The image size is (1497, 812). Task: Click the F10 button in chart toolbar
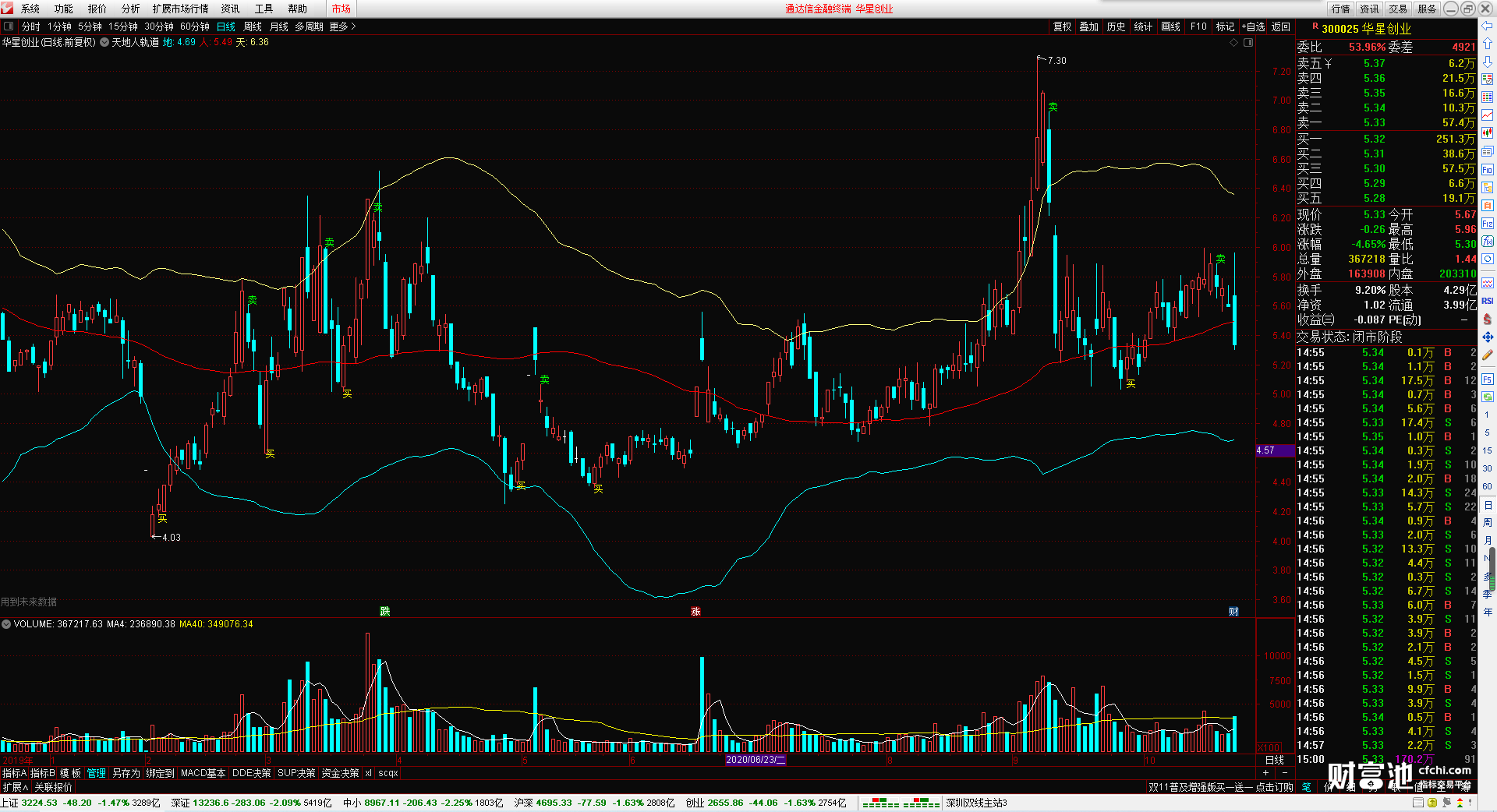coord(1198,26)
